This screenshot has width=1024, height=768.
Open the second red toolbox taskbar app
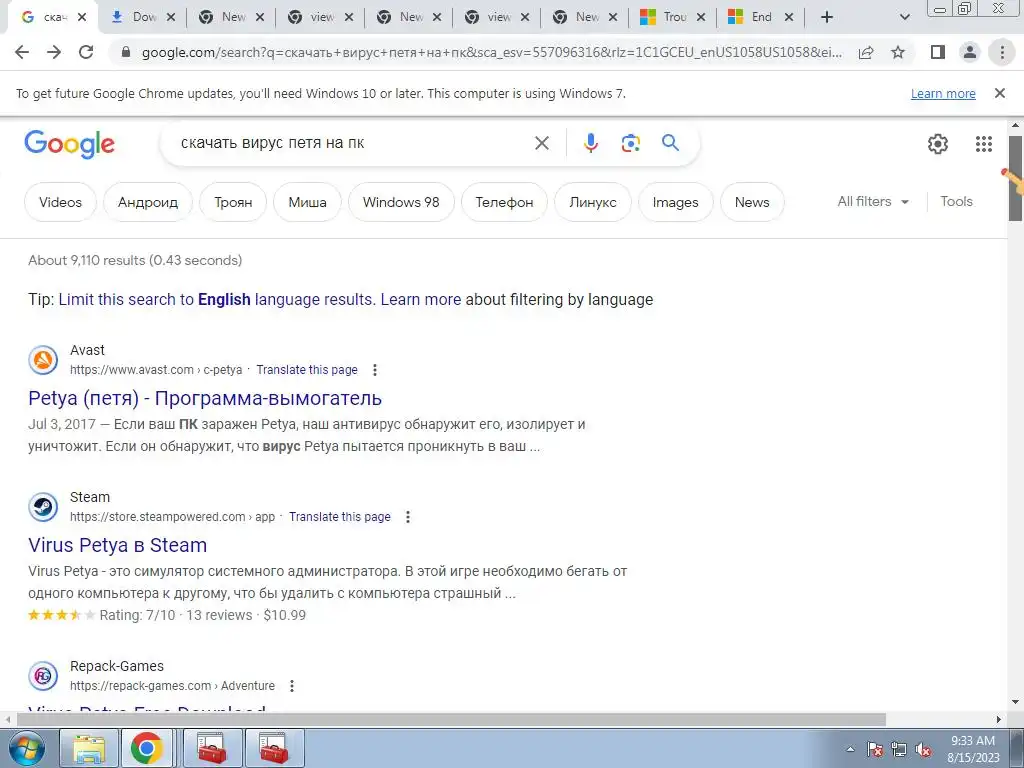tap(274, 748)
